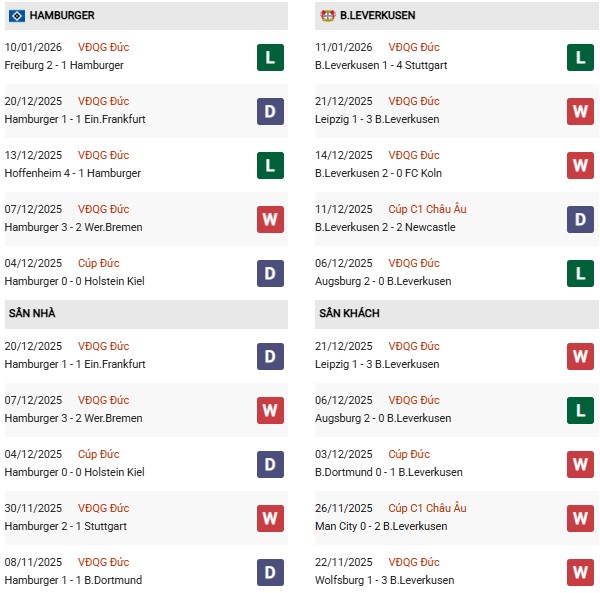
Task: Open the Hoffenheim 4 - 1 Hamburger match
Action: 73,174
